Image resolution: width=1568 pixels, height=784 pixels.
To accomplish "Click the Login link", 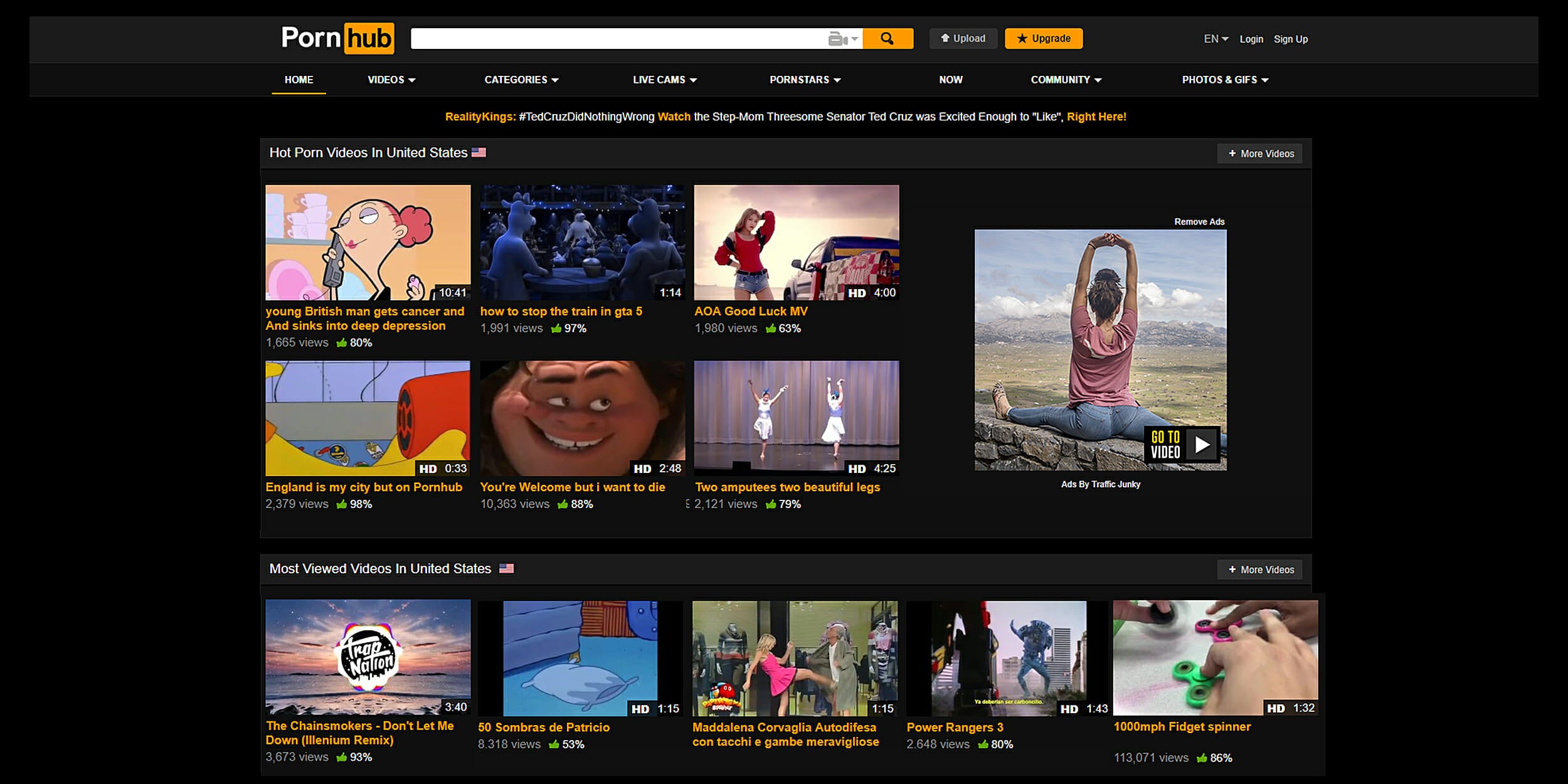I will (x=1251, y=39).
